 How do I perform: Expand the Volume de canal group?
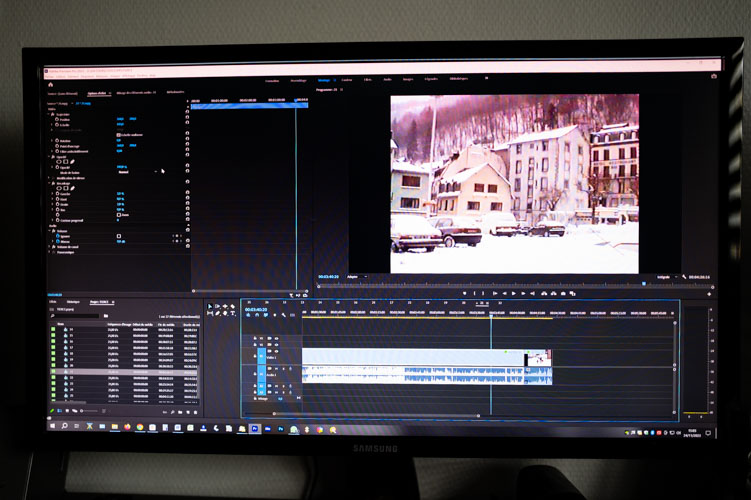point(48,247)
